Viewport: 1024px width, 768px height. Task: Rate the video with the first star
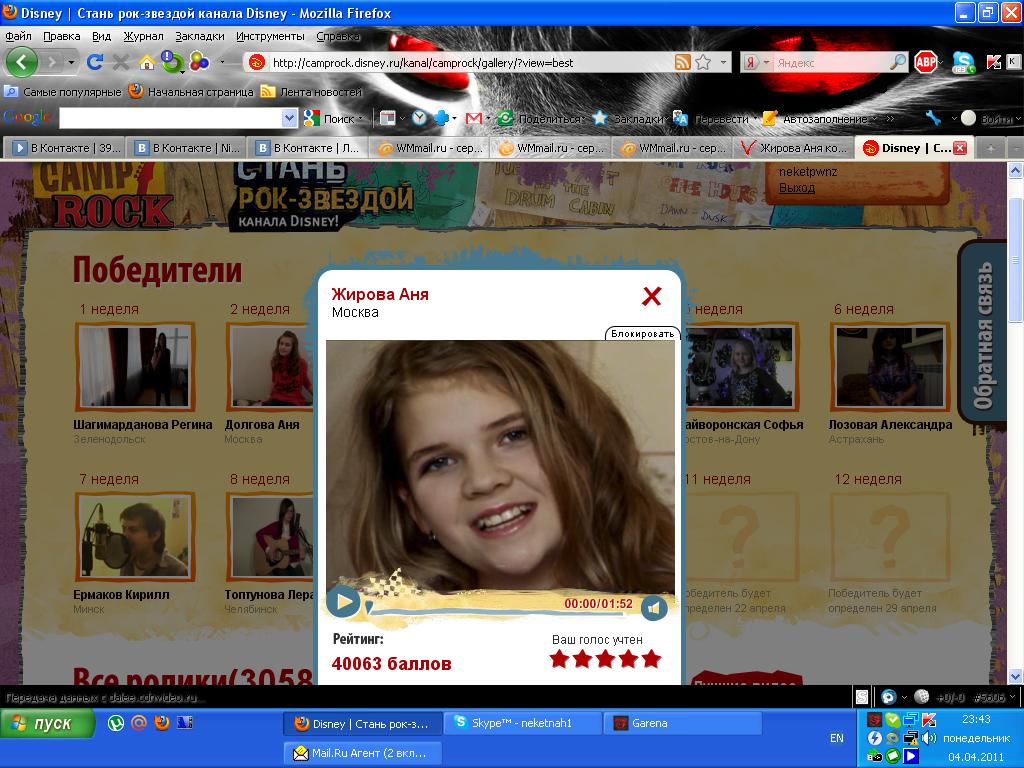pyautogui.click(x=559, y=658)
